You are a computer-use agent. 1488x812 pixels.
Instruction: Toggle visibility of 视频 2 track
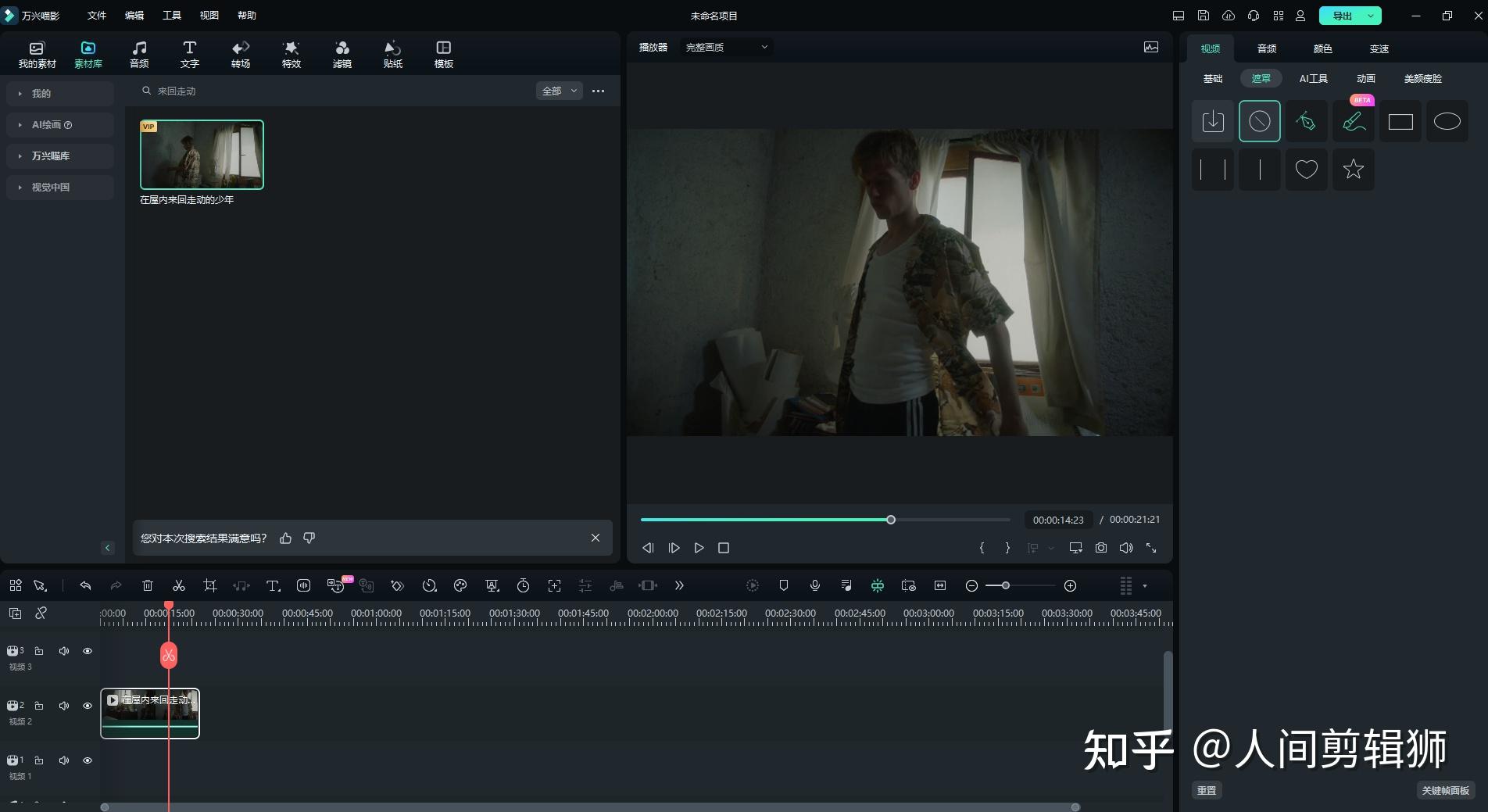[x=88, y=706]
